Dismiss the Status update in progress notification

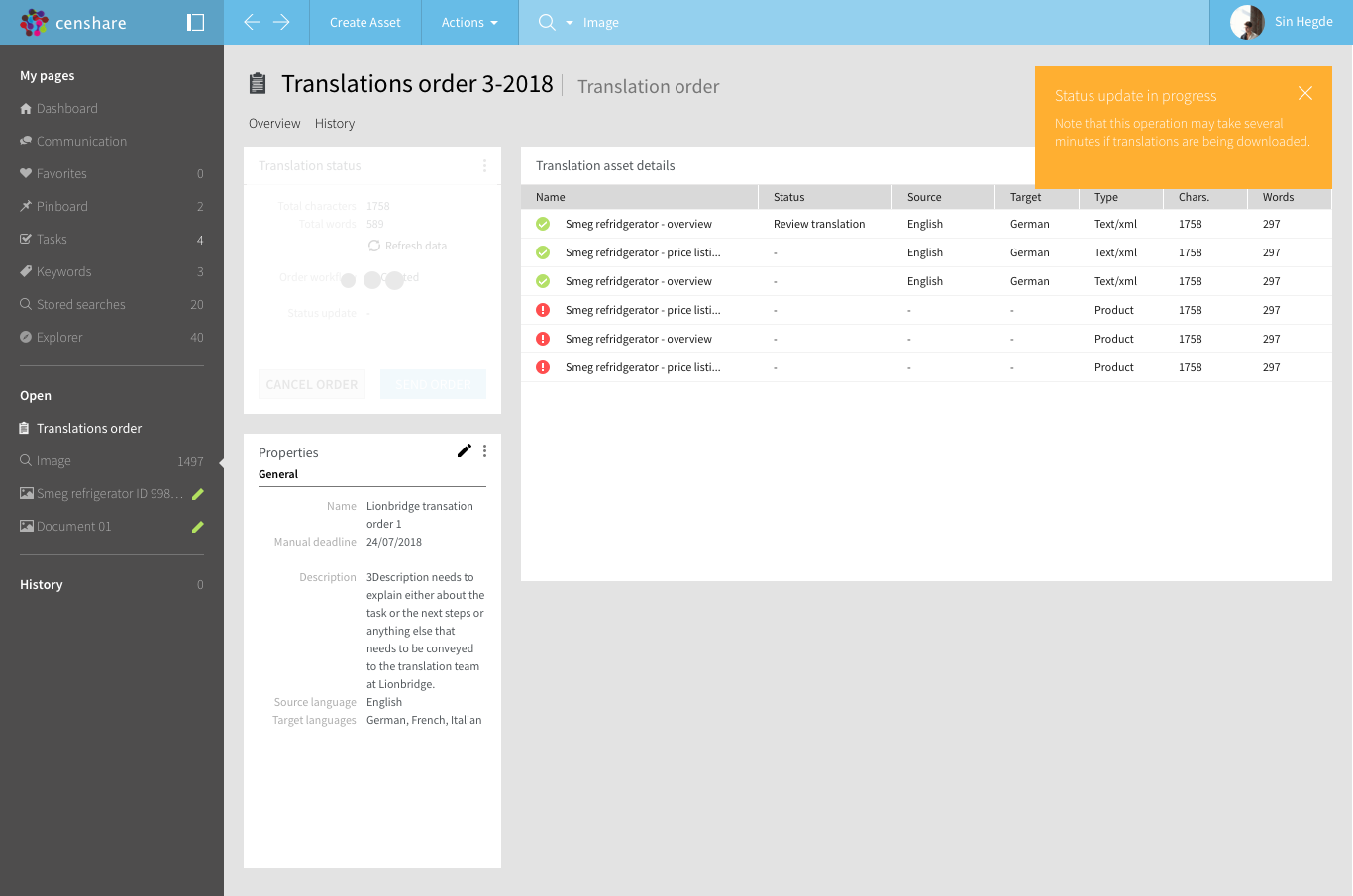pyautogui.click(x=1305, y=93)
